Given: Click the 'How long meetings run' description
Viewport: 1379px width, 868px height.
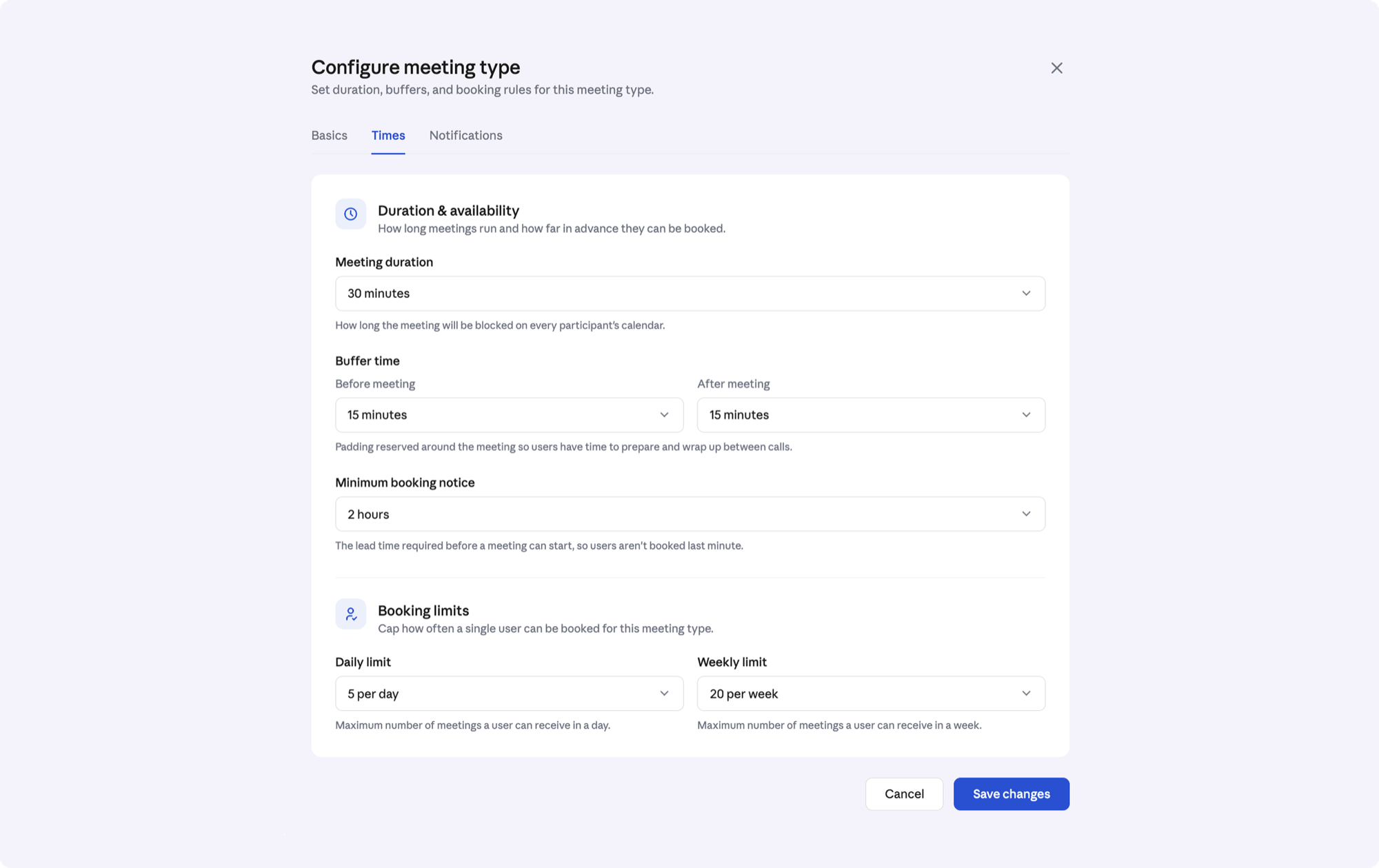Looking at the screenshot, I should pos(552,228).
